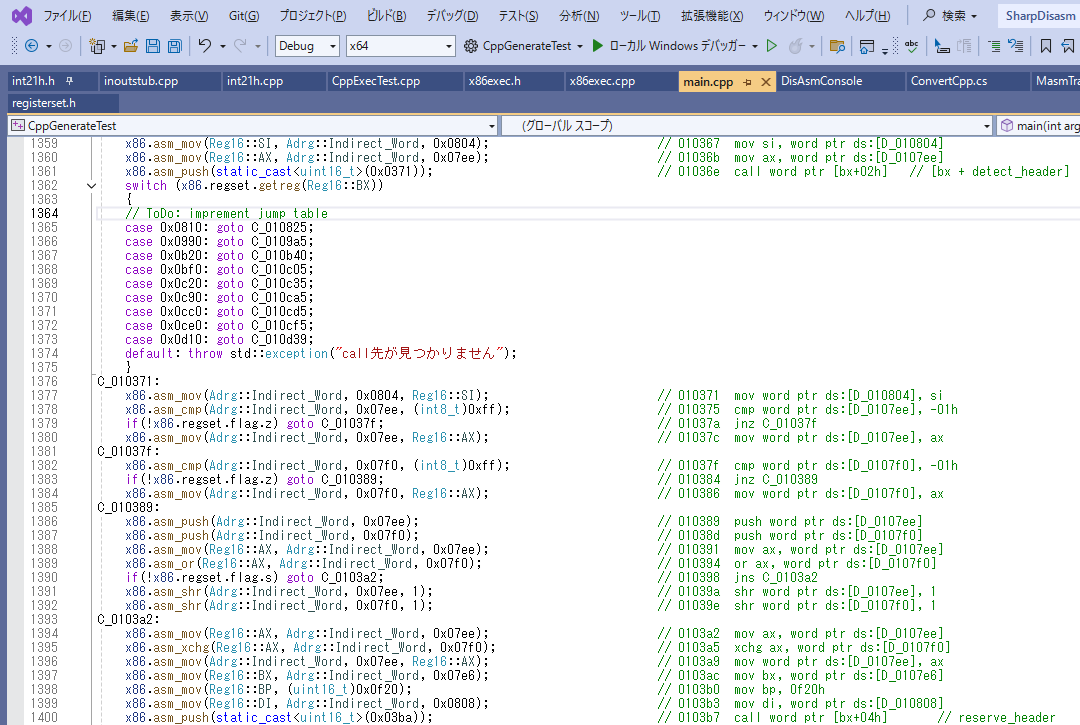1080x725 pixels.
Task: Click the indent lines toolbar icon
Action: click(x=994, y=46)
